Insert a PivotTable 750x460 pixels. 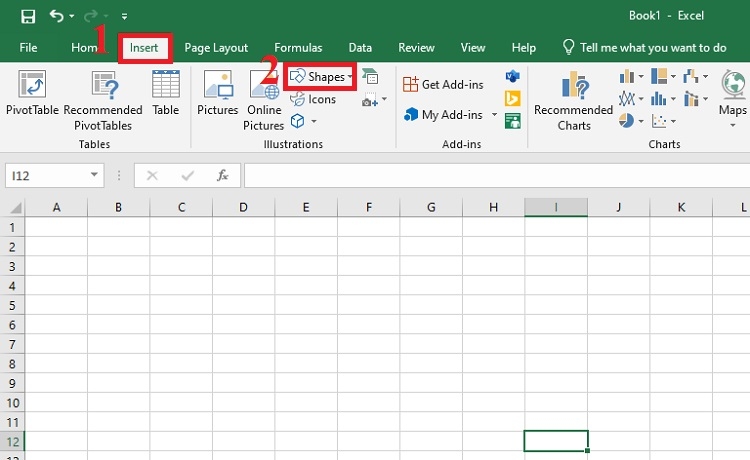click(x=32, y=93)
